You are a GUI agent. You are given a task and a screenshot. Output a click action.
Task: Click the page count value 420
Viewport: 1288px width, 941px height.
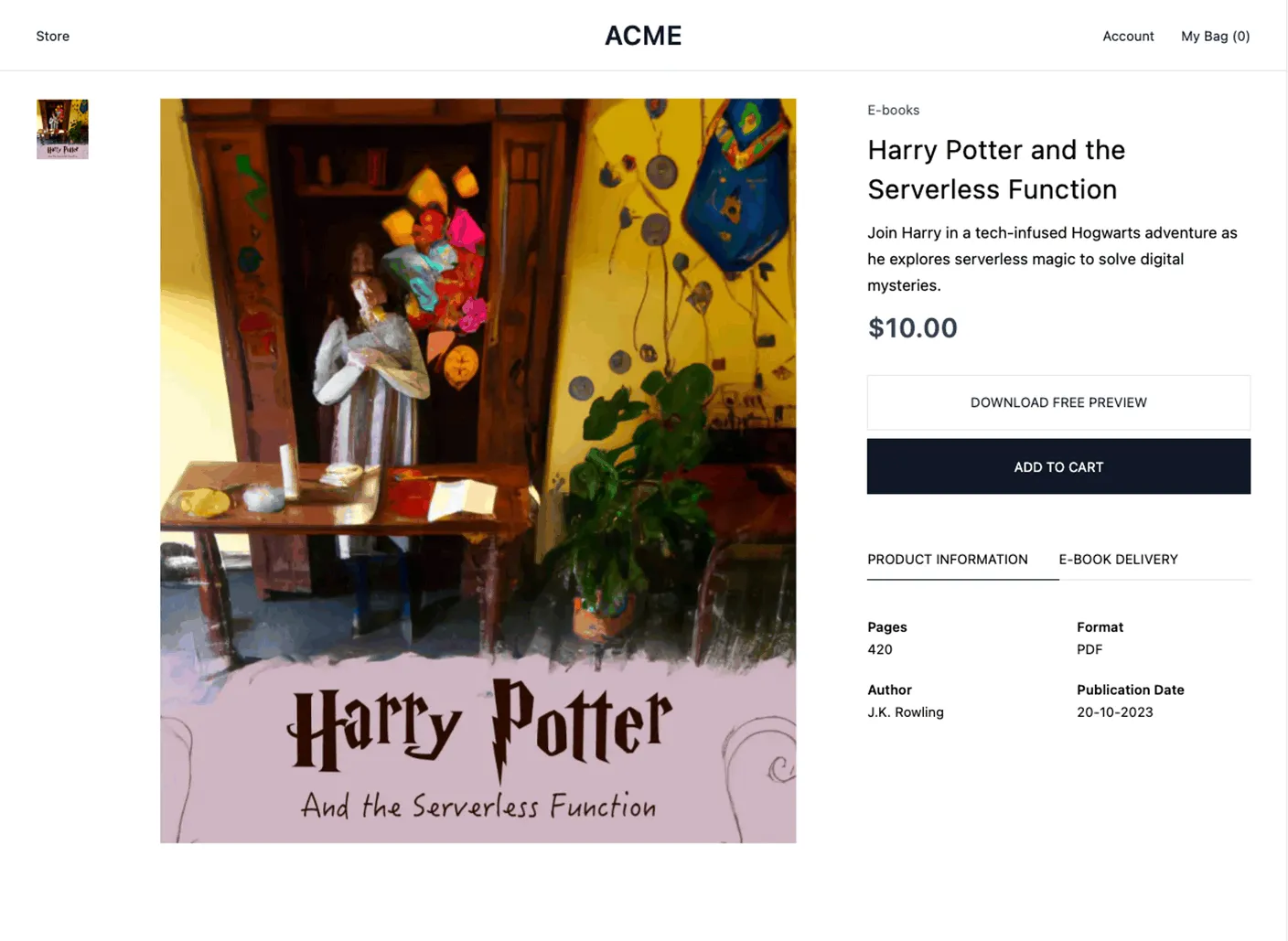[x=879, y=649]
